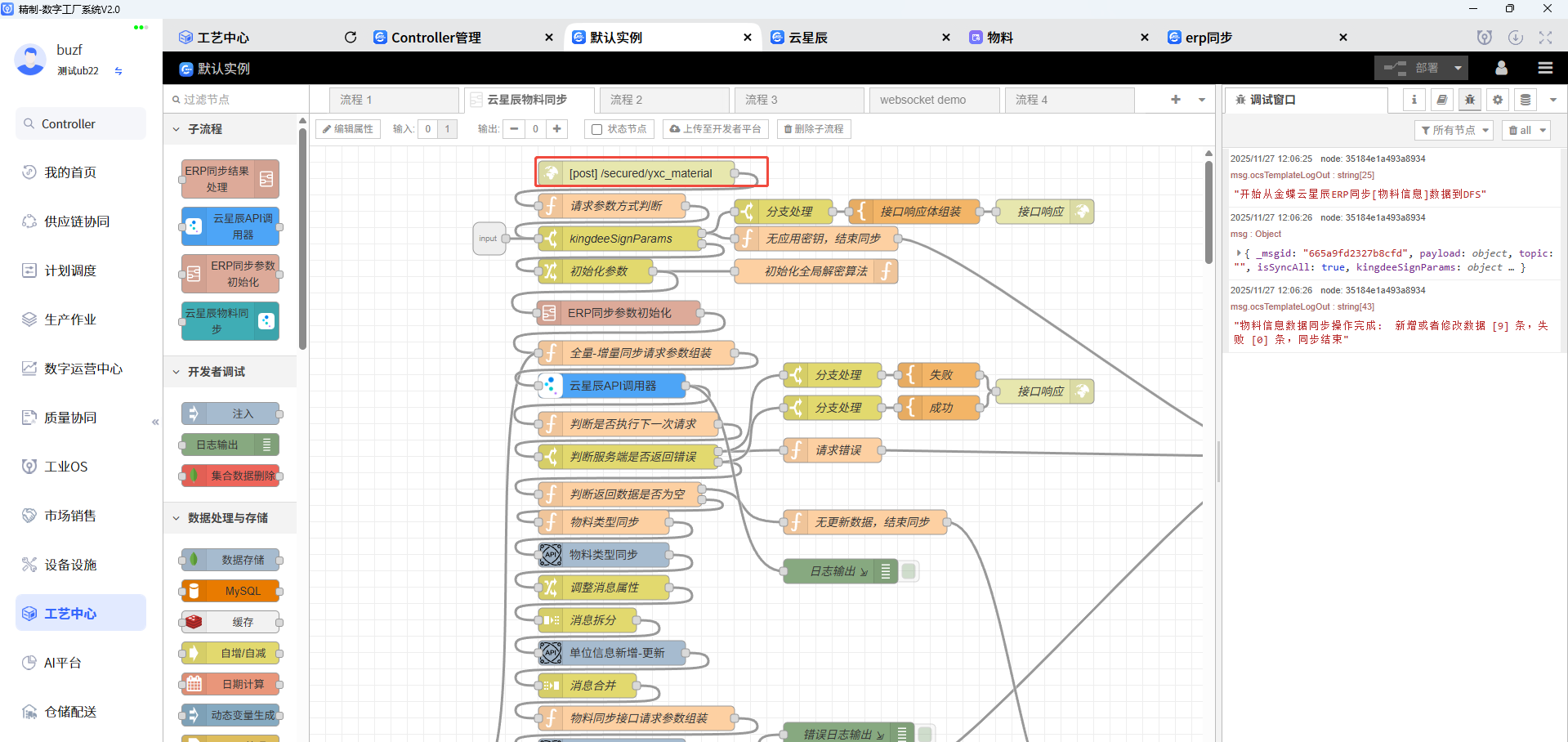Viewport: 1568px width, 742px height.
Task: Select the bug debug messages icon
Action: pos(1469,99)
